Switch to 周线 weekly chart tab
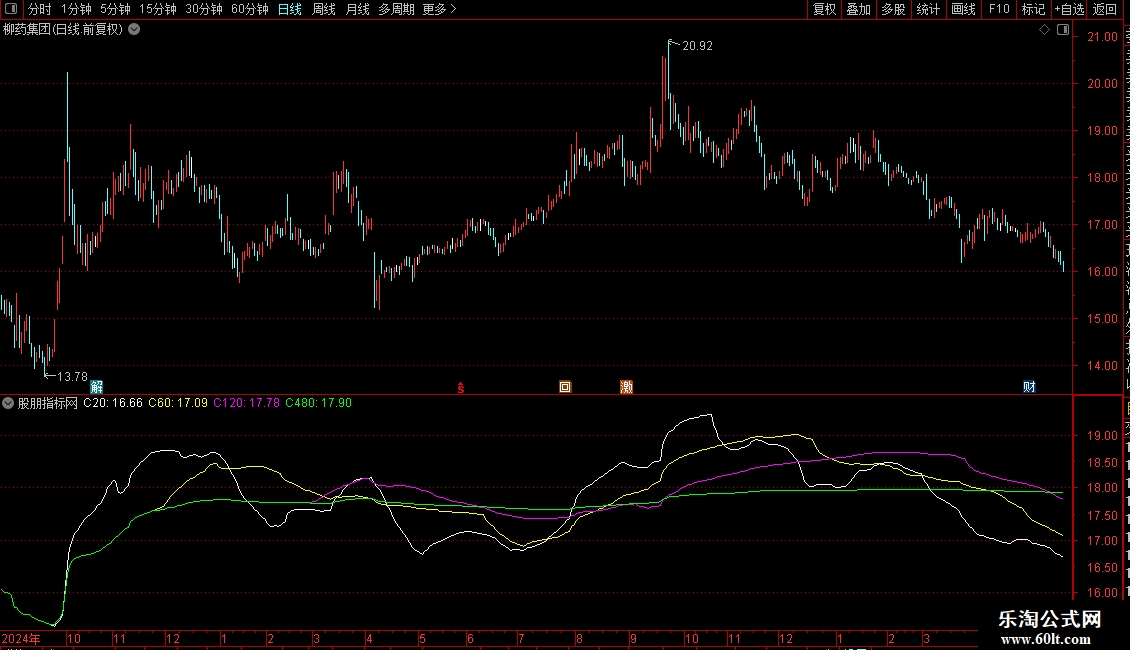 [324, 9]
